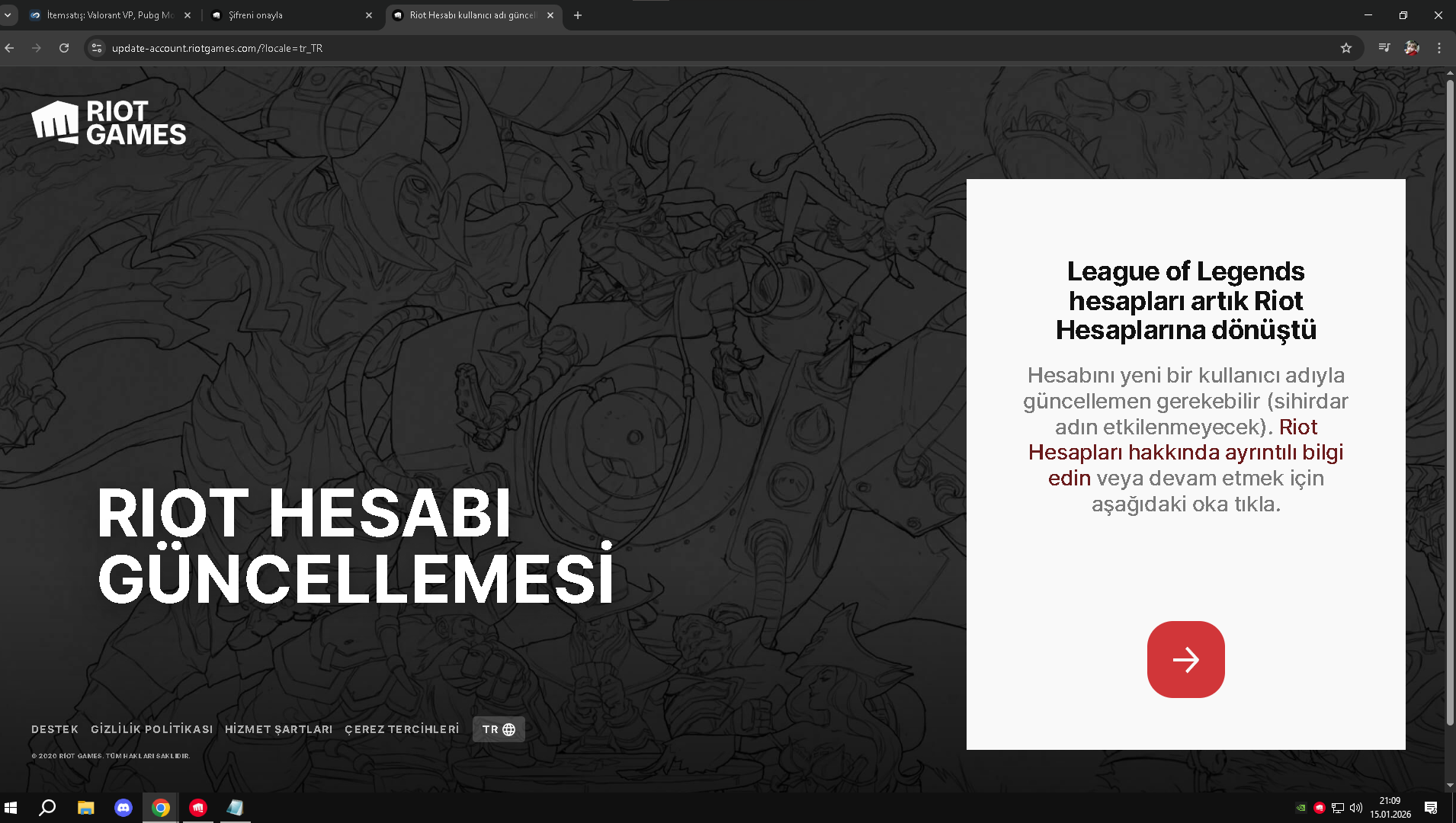Open the Windows notification center
Image resolution: width=1456 pixels, height=823 pixels.
pyautogui.click(x=1431, y=808)
